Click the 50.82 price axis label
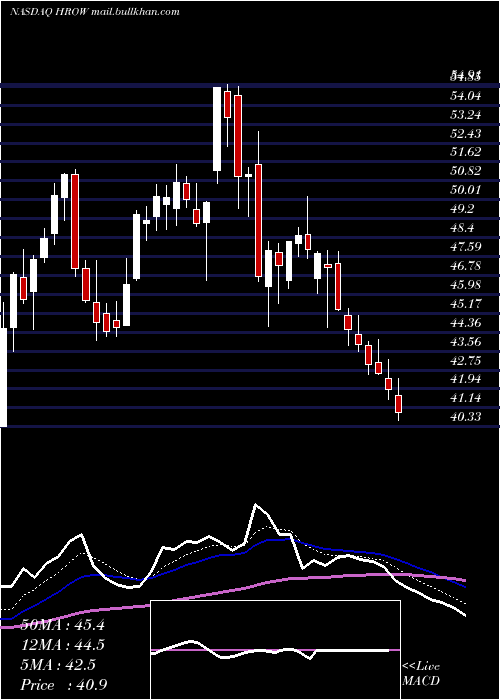500x700 pixels. click(465, 171)
